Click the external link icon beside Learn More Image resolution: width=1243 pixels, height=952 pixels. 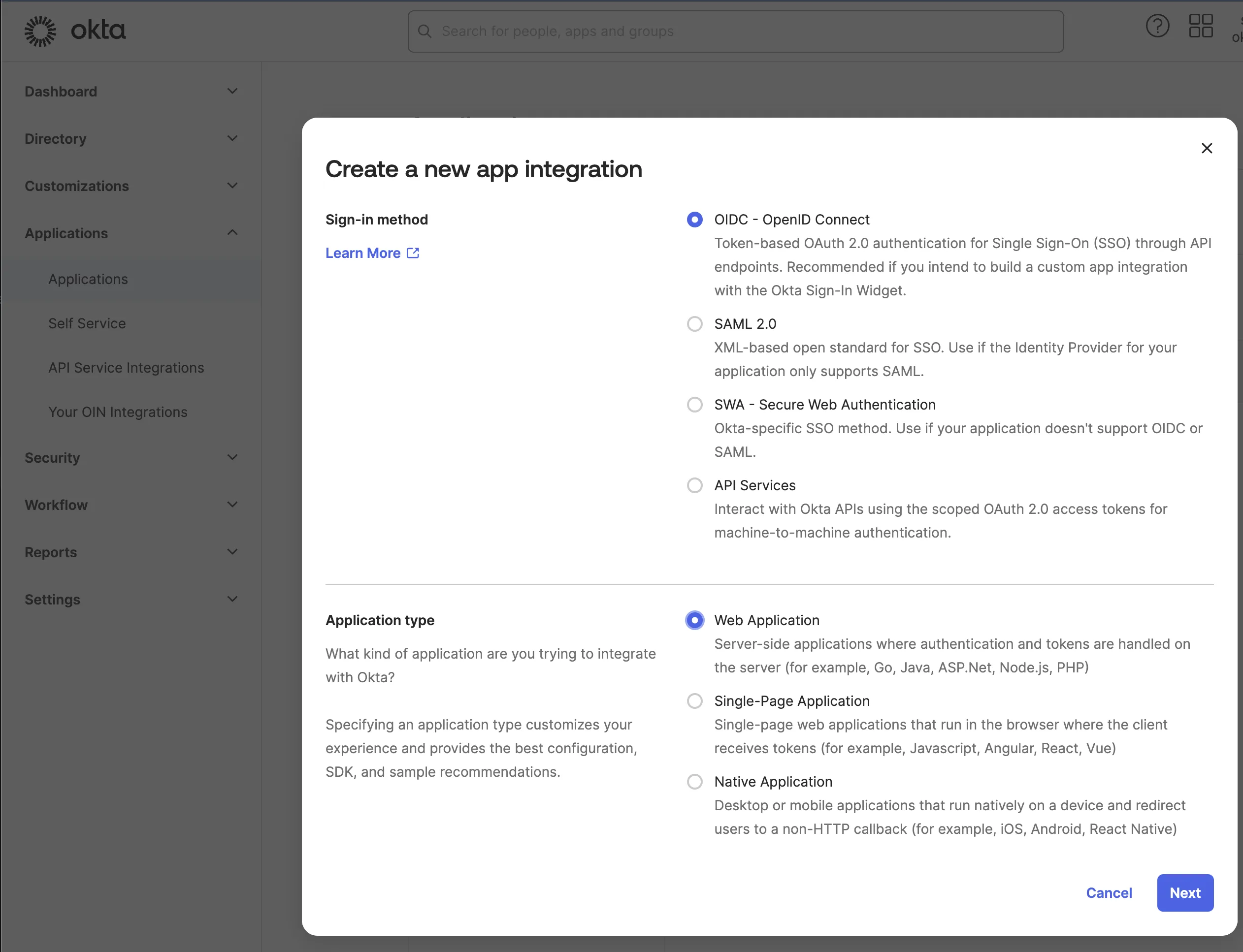click(412, 253)
